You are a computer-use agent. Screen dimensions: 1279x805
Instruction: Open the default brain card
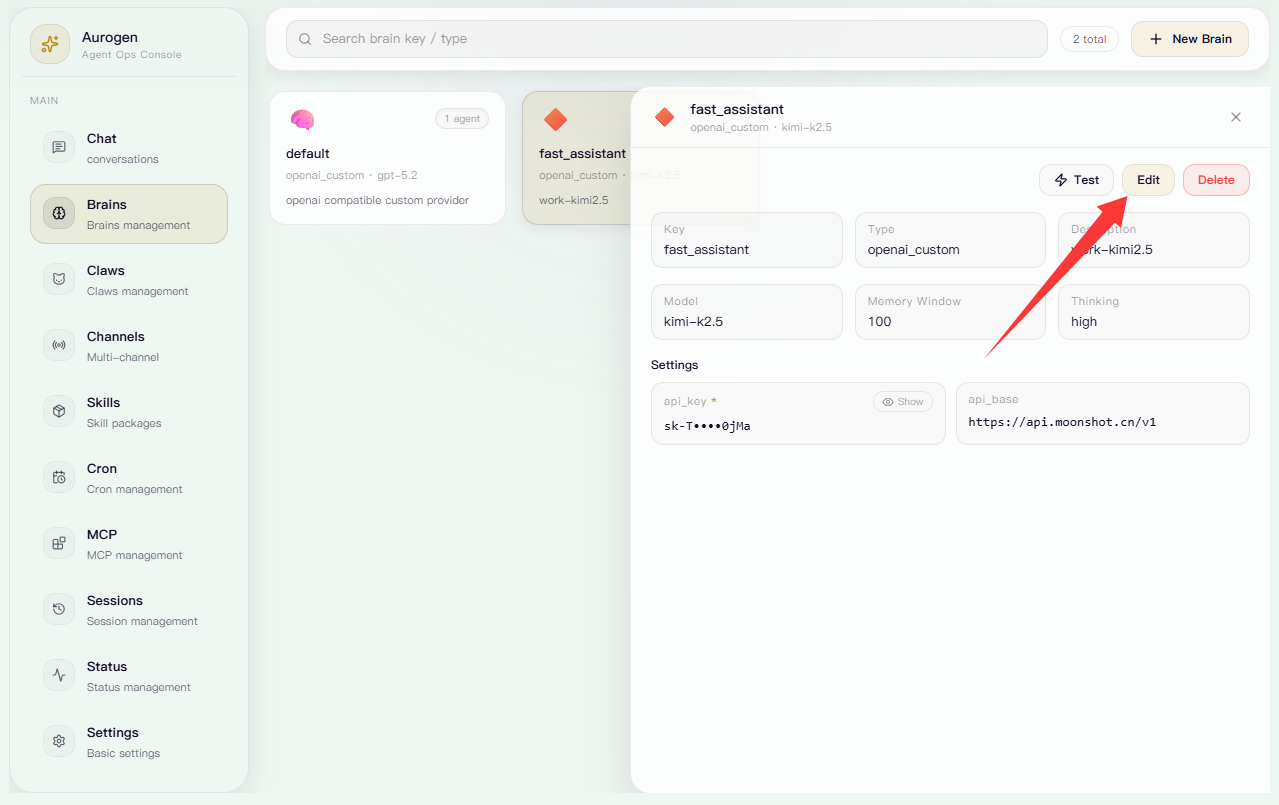pyautogui.click(x=388, y=158)
